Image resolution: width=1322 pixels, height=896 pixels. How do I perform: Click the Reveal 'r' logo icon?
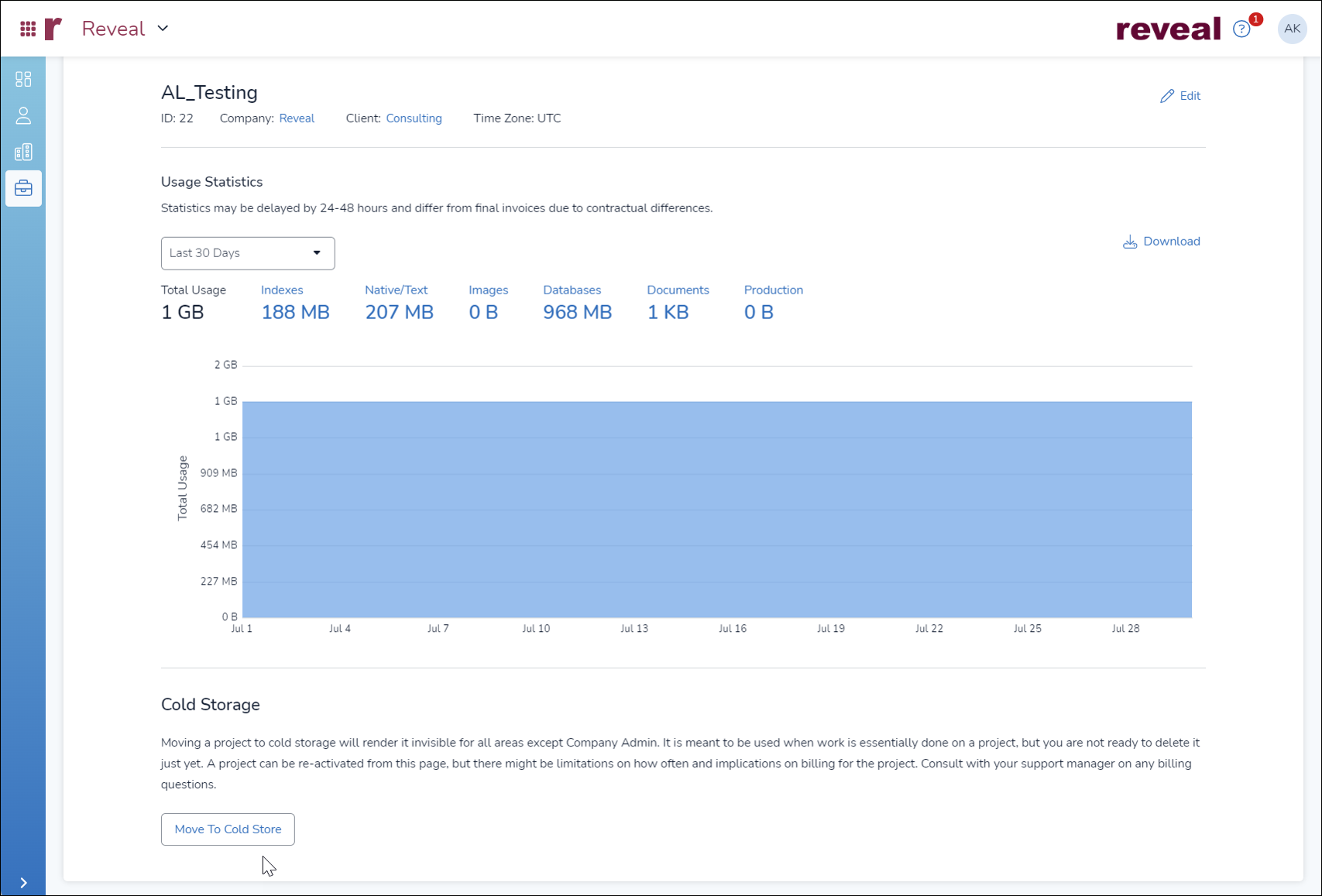pyautogui.click(x=53, y=29)
